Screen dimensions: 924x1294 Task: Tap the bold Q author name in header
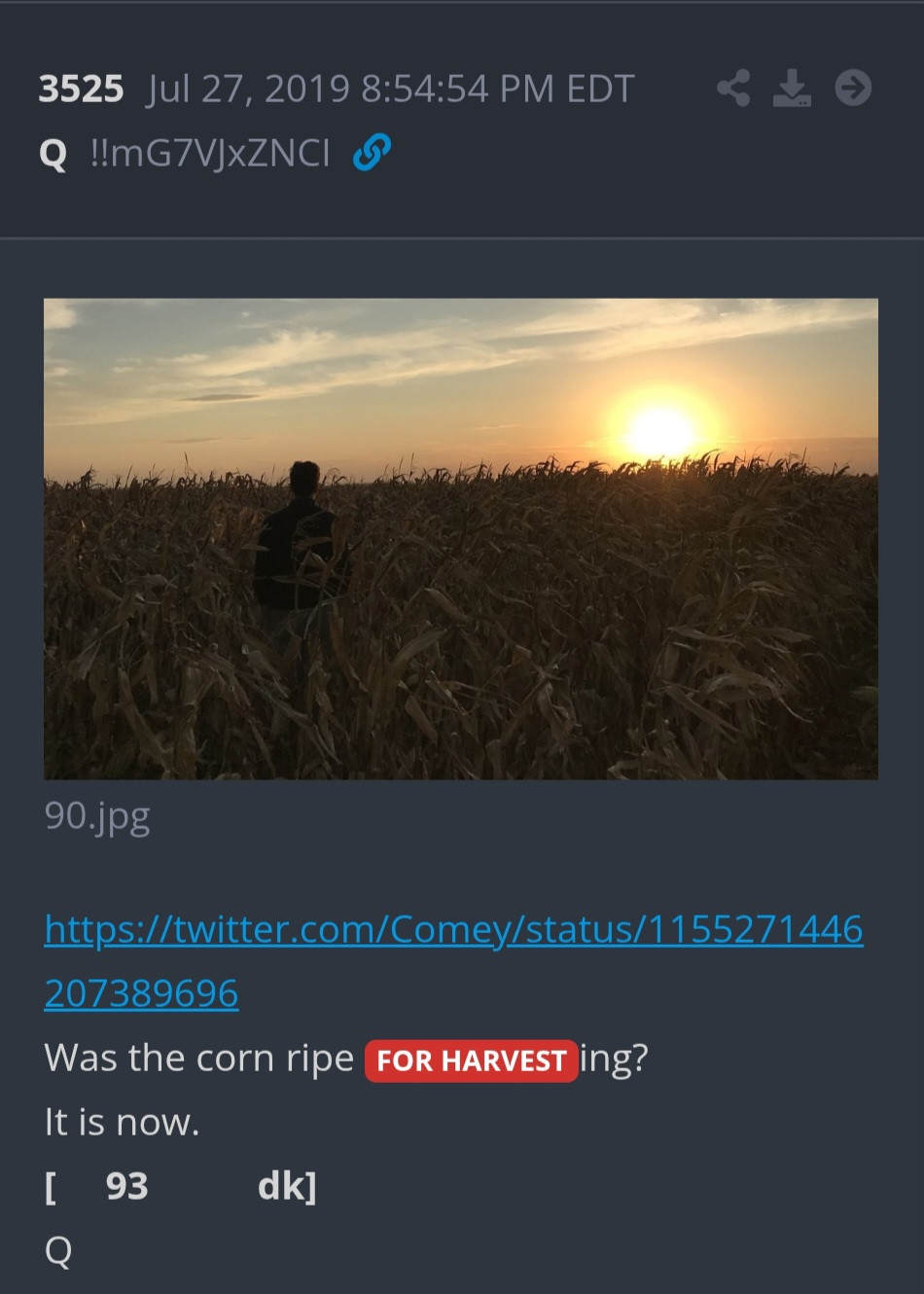(53, 154)
